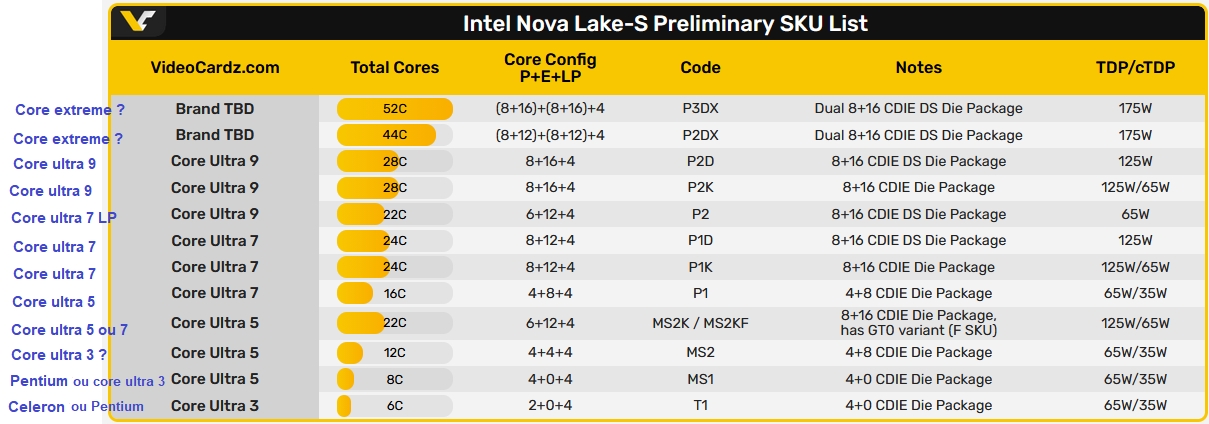This screenshot has width=1209, height=424.
Task: Click the blue "Core ultra 7 LP" annotation
Action: (x=64, y=218)
